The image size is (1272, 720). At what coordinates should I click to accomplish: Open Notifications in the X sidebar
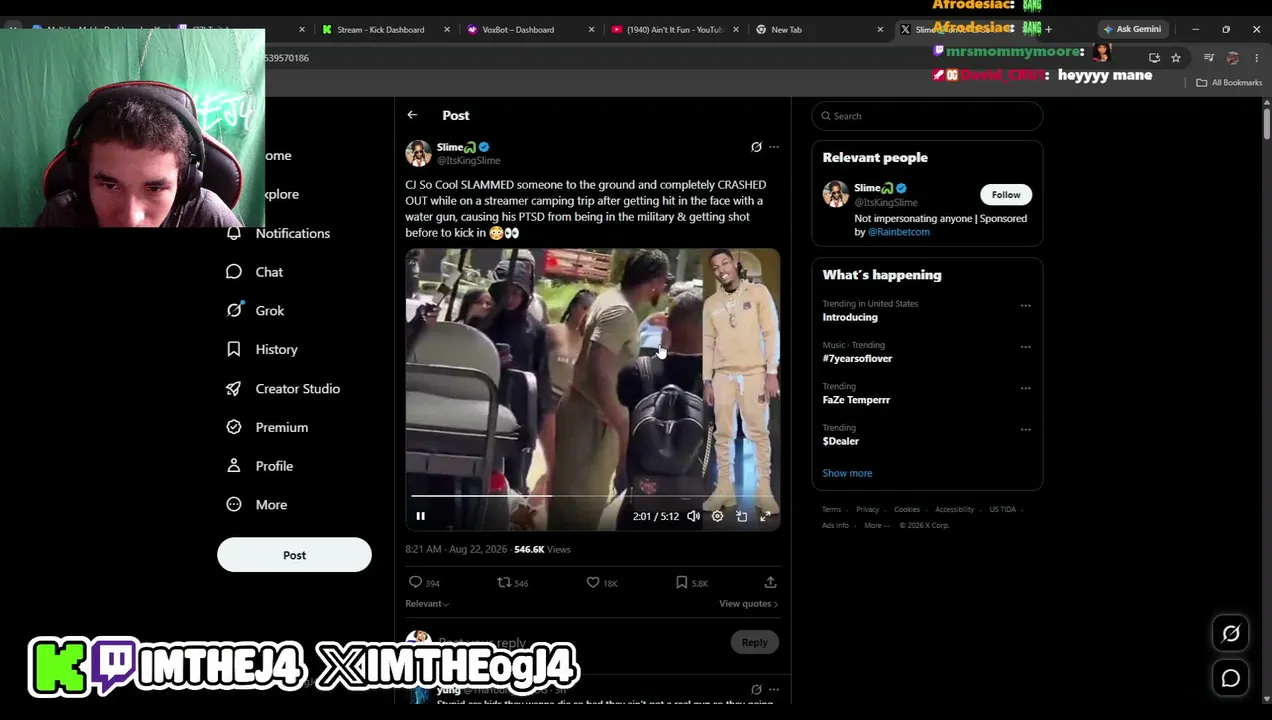279,233
